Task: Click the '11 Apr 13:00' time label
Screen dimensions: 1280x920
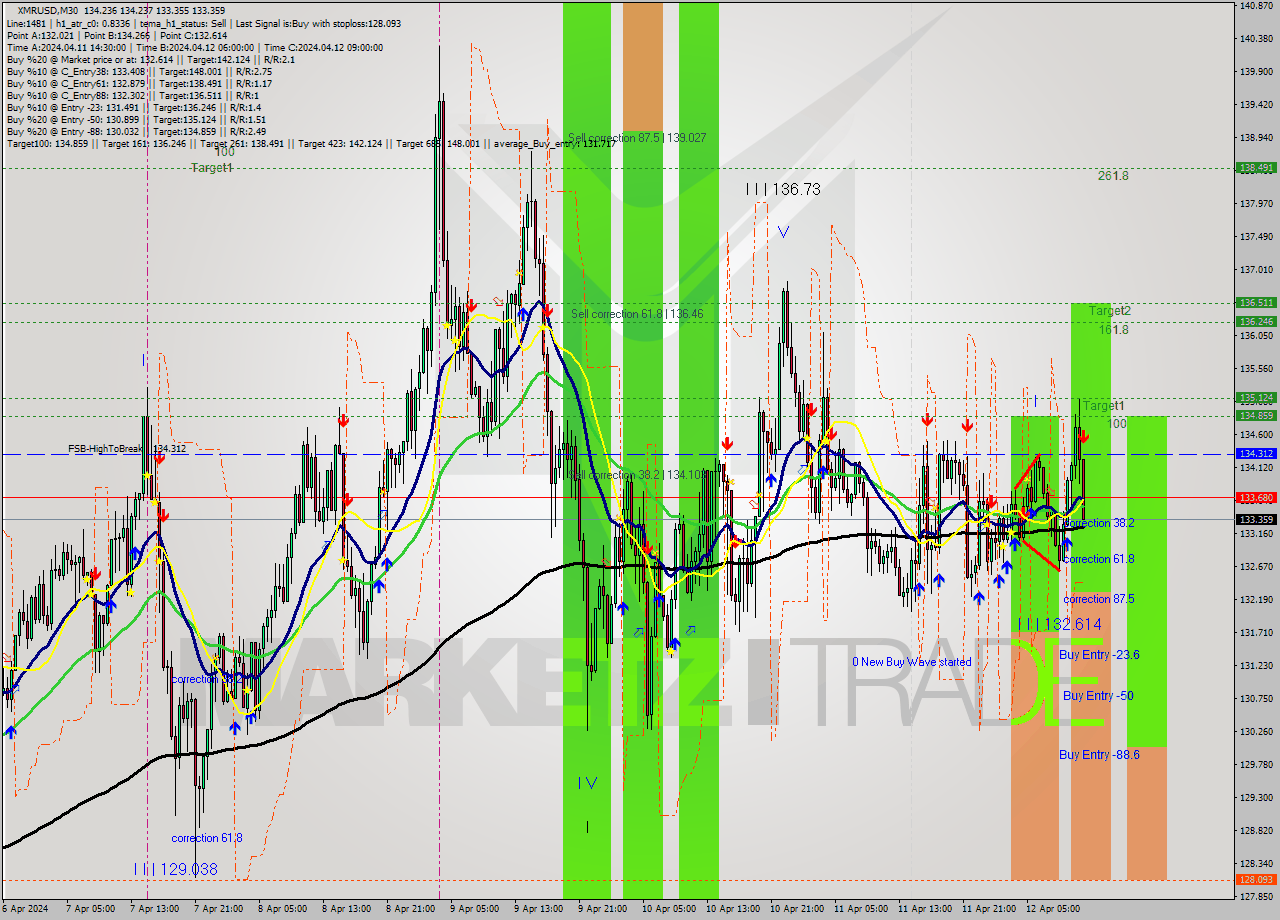Action: (925, 909)
